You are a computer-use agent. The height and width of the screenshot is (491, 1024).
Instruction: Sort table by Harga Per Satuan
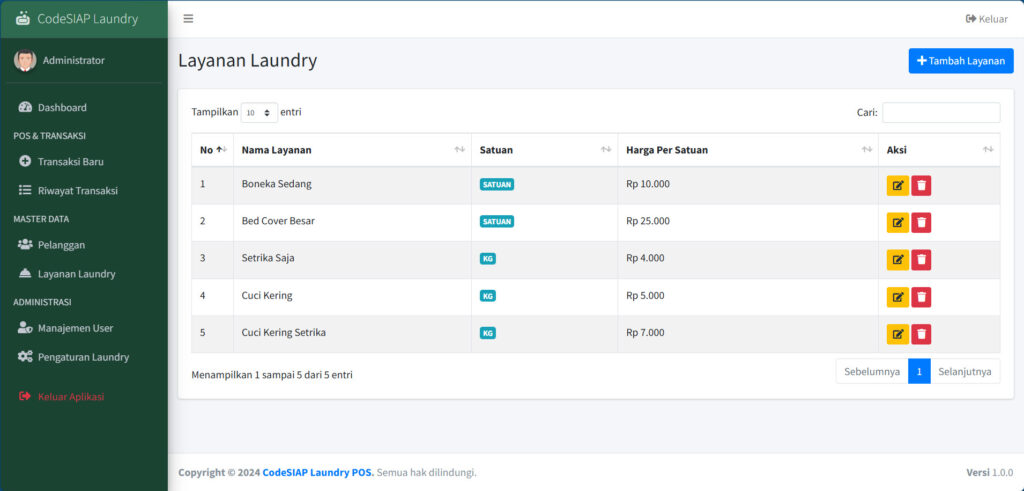pyautogui.click(x=745, y=150)
